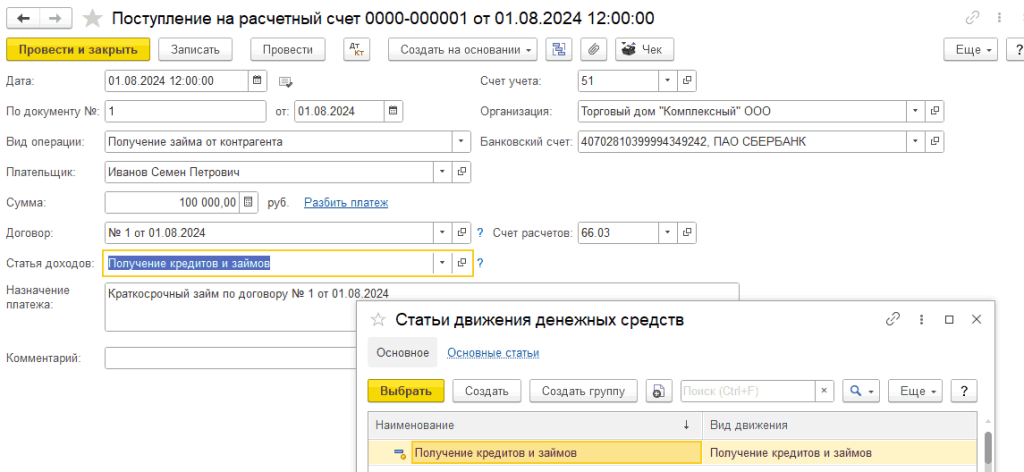Expand the Счет учета dropdown
Viewport: 1024px width, 472px height.
(x=668, y=81)
